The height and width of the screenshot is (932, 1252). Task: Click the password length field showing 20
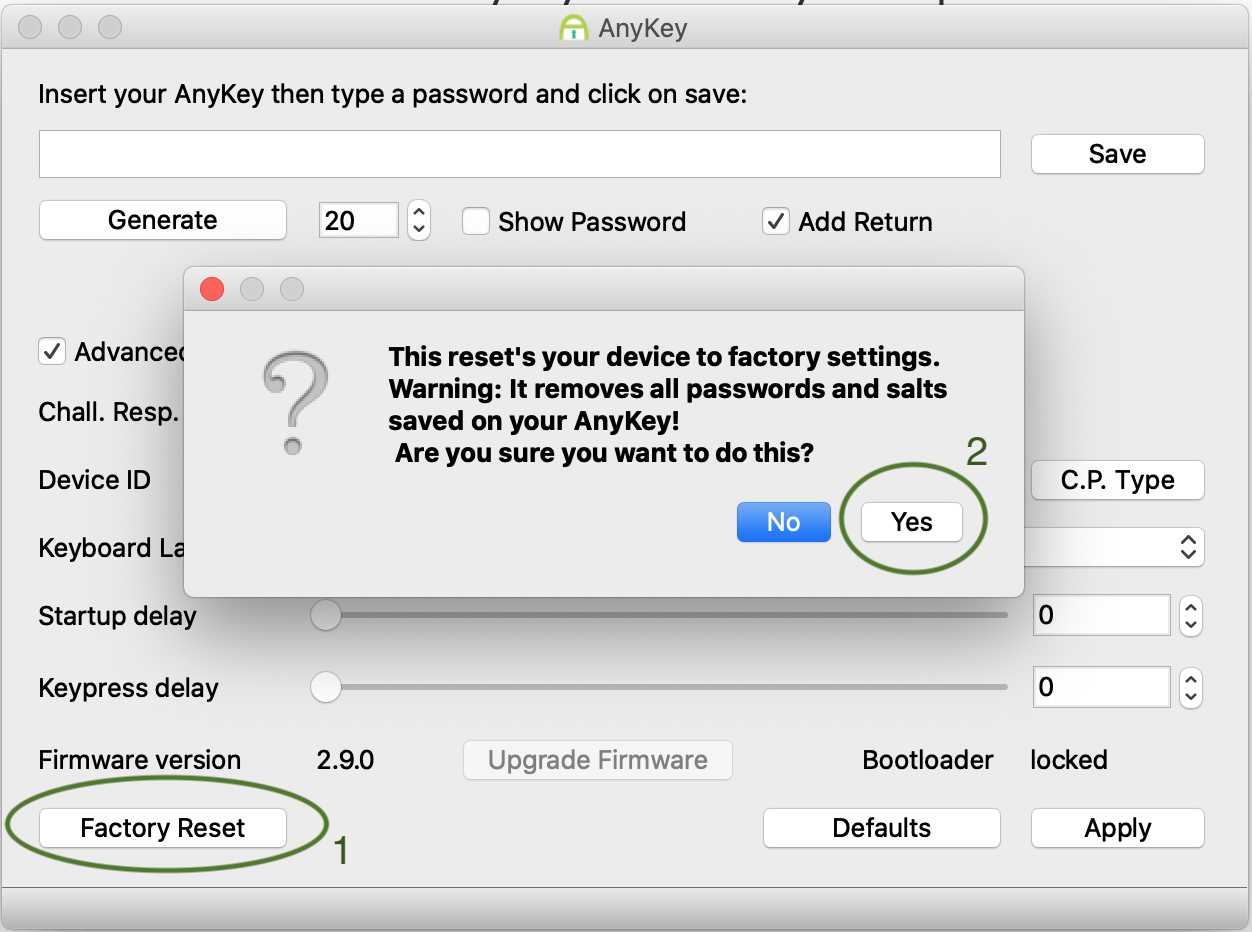pos(359,220)
